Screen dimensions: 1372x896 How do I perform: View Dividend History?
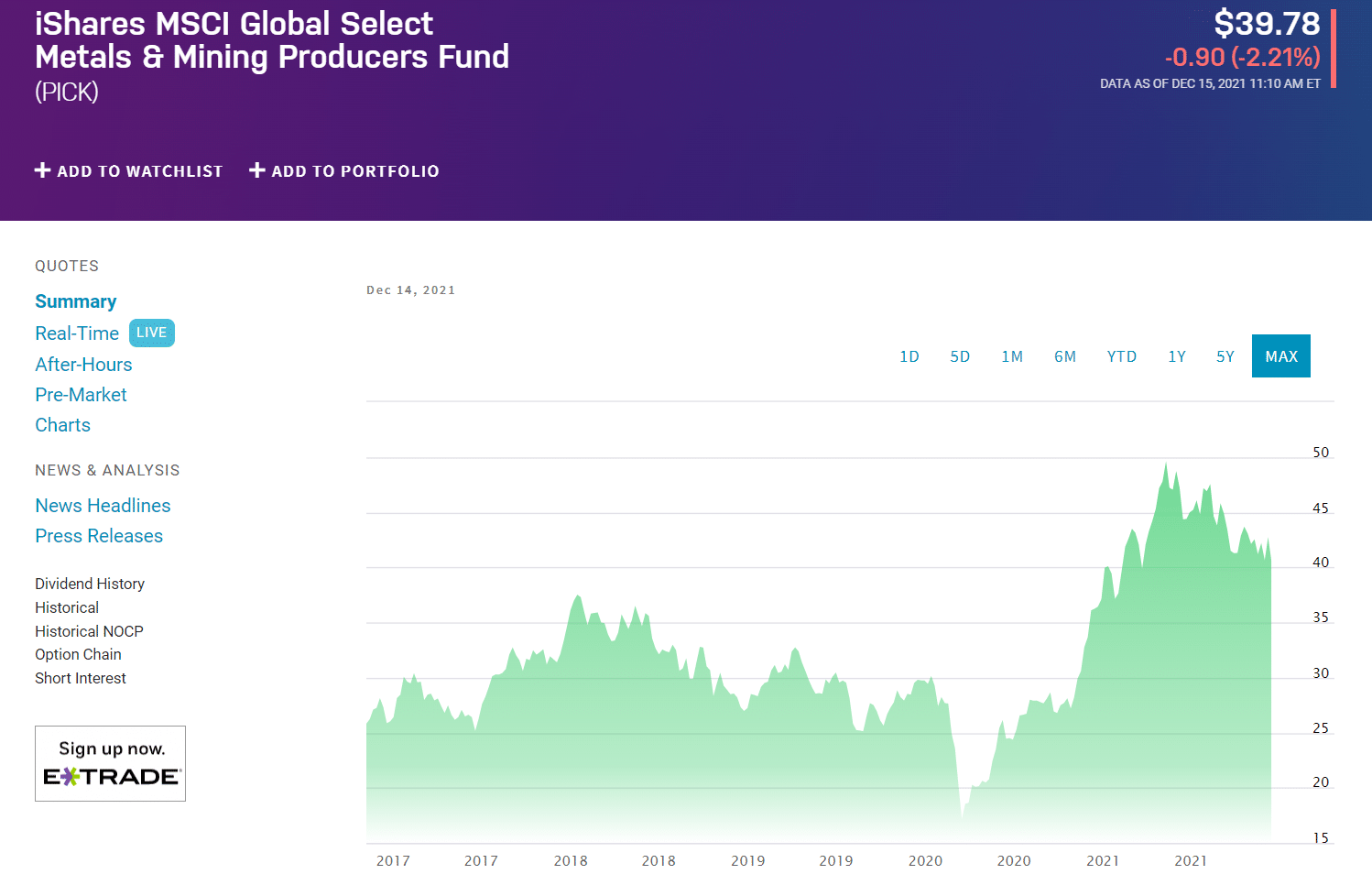click(x=90, y=584)
